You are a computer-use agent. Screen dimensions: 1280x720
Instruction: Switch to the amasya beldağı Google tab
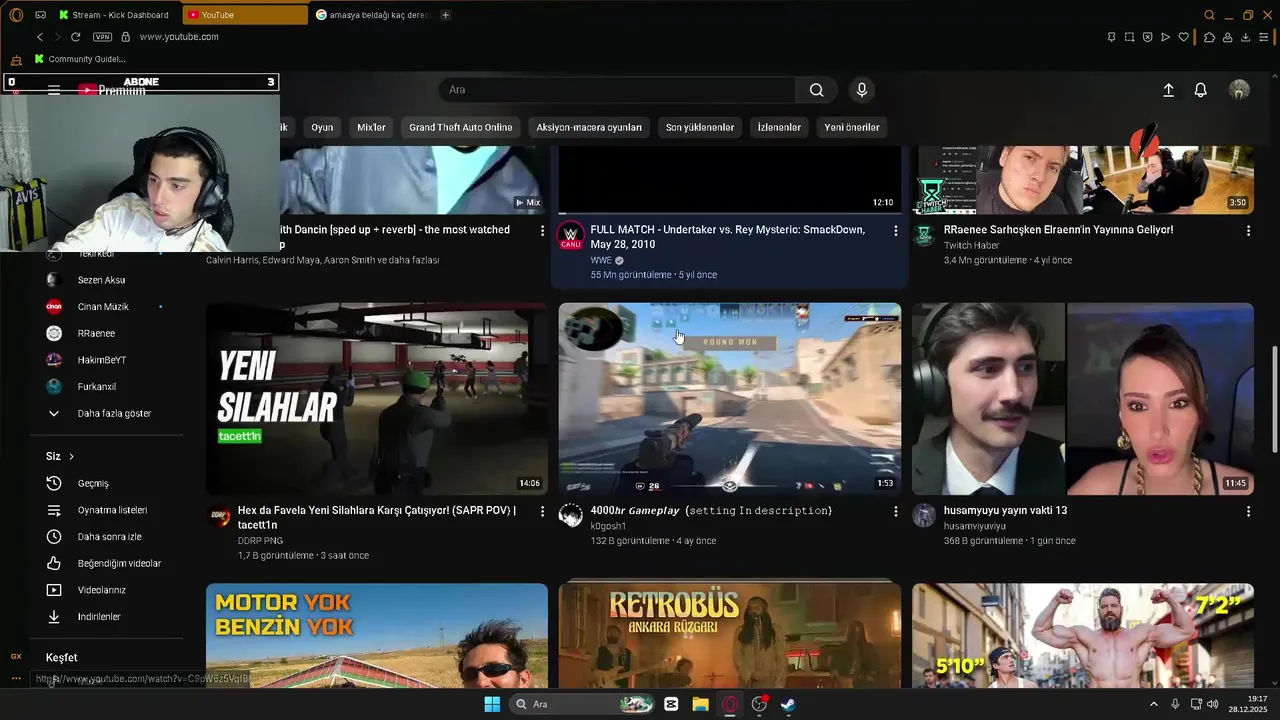372,15
